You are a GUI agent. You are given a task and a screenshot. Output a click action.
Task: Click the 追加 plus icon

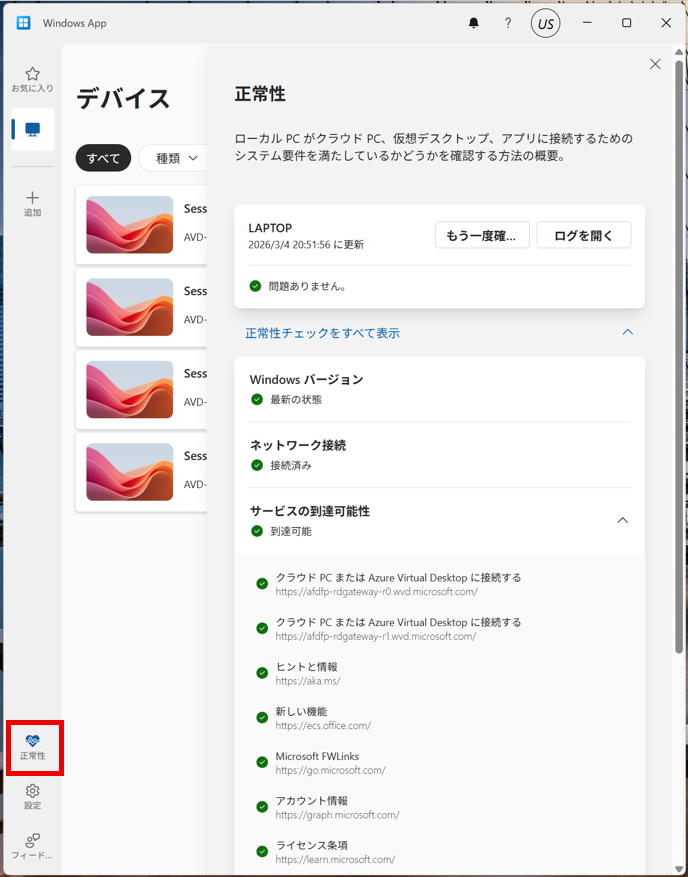(32, 199)
